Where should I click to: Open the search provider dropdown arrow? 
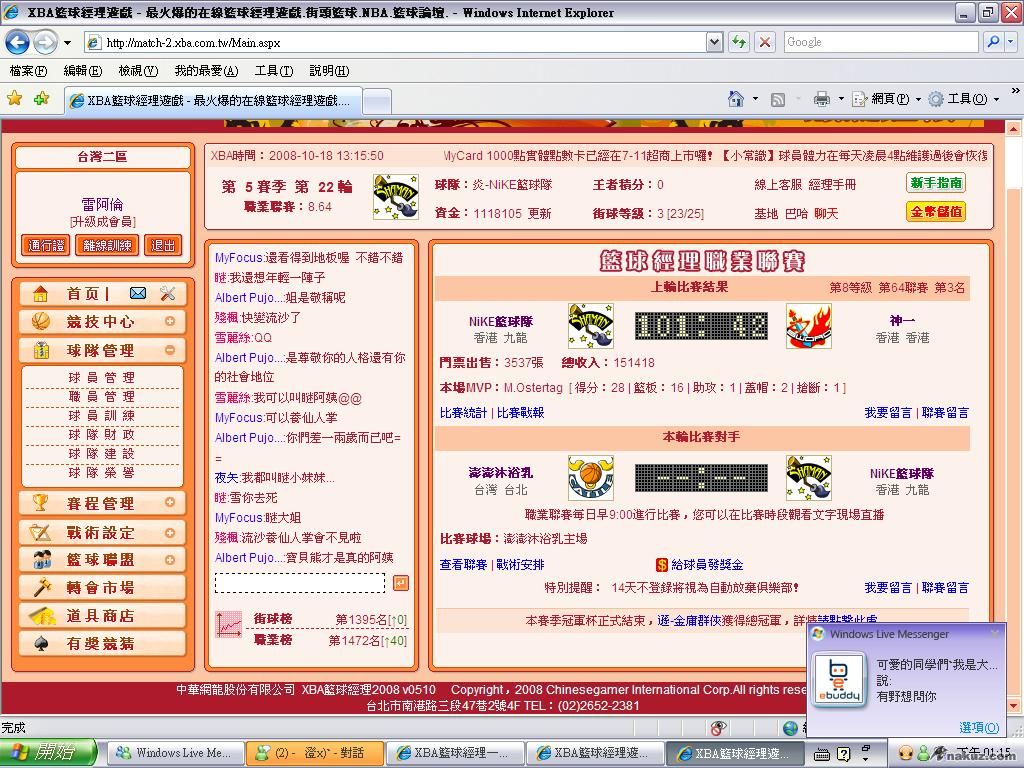[x=1010, y=42]
